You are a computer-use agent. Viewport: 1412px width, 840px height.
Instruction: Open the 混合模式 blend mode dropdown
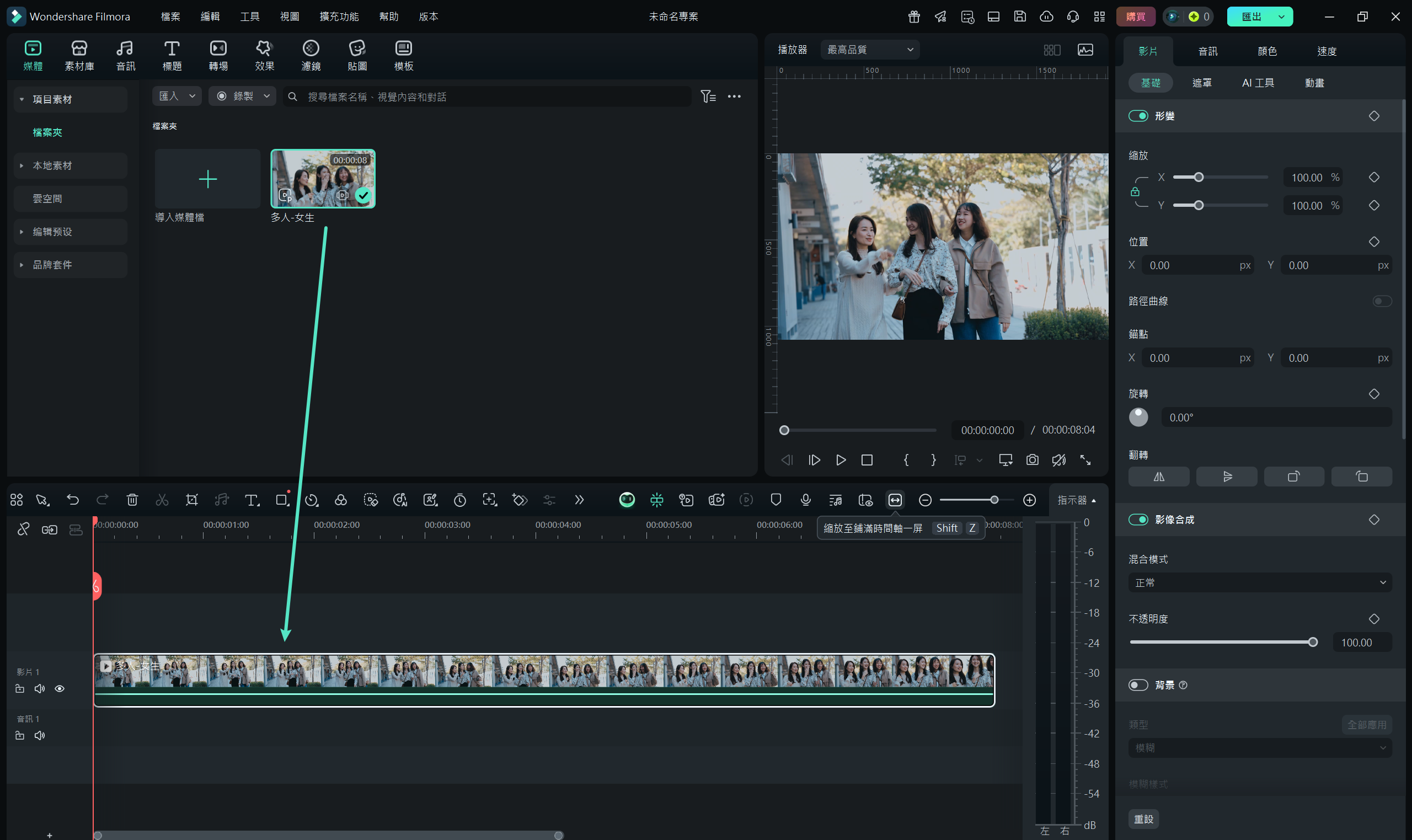point(1260,582)
